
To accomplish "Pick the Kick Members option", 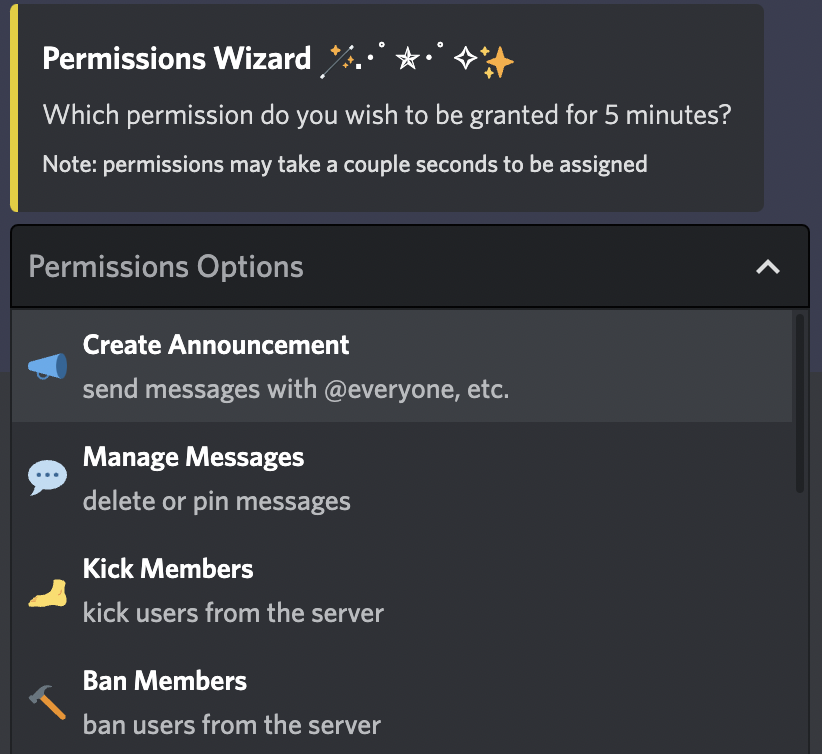I will coord(402,590).
